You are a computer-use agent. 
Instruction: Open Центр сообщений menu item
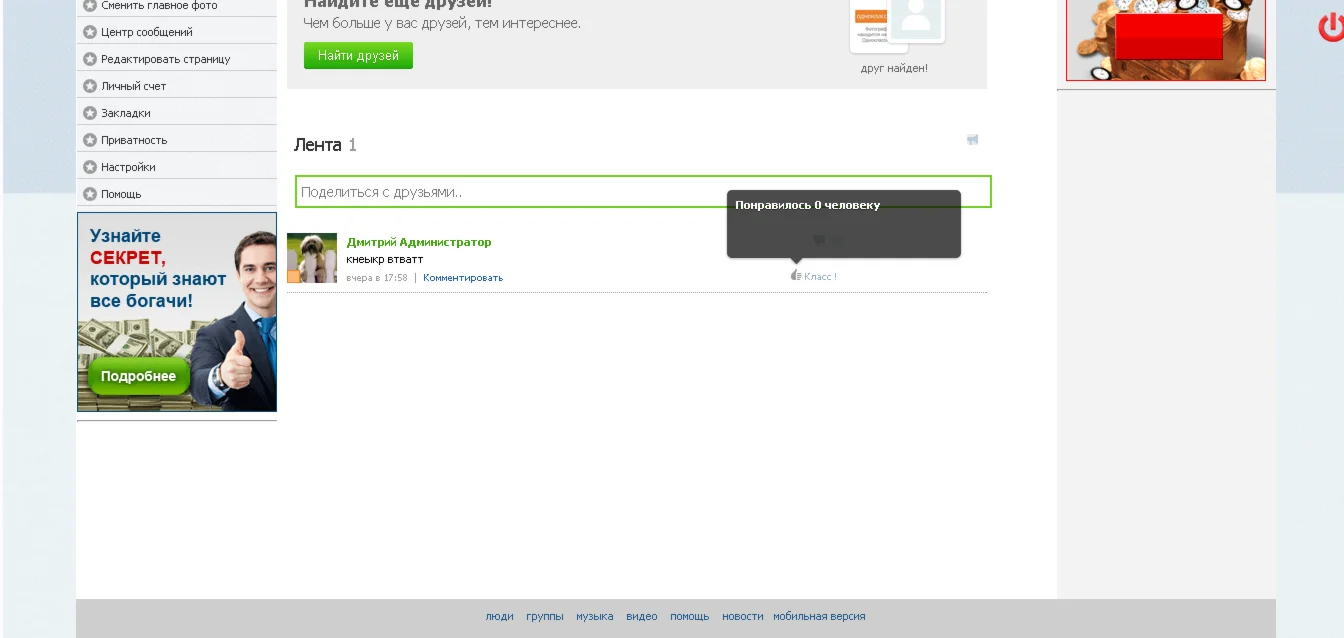coord(147,32)
